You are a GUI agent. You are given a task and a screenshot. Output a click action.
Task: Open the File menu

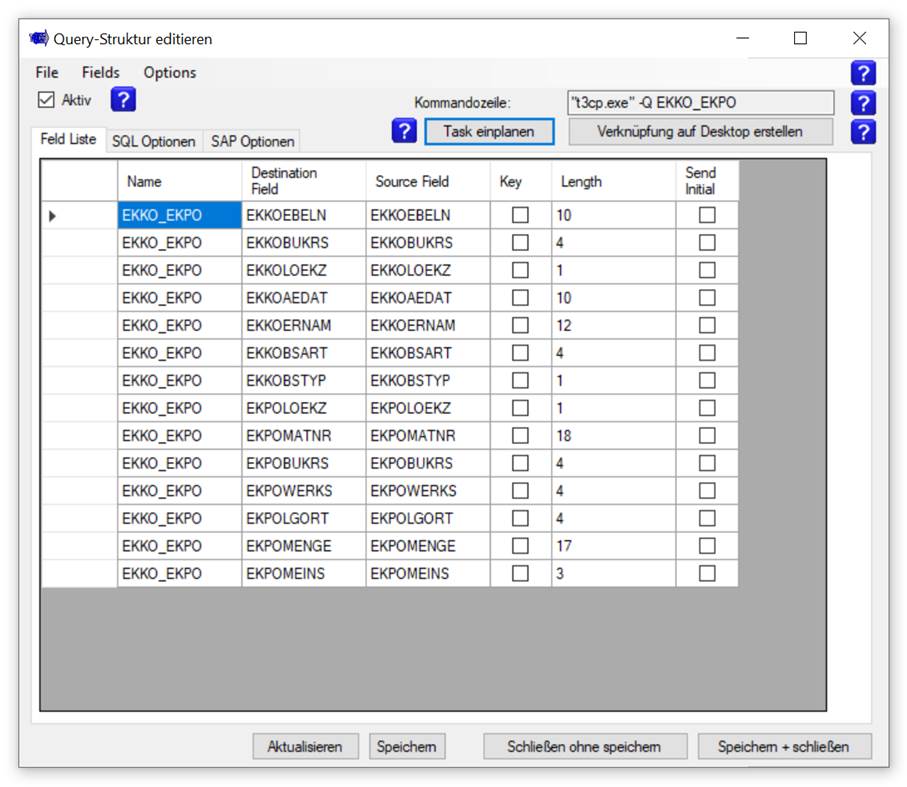[x=47, y=72]
